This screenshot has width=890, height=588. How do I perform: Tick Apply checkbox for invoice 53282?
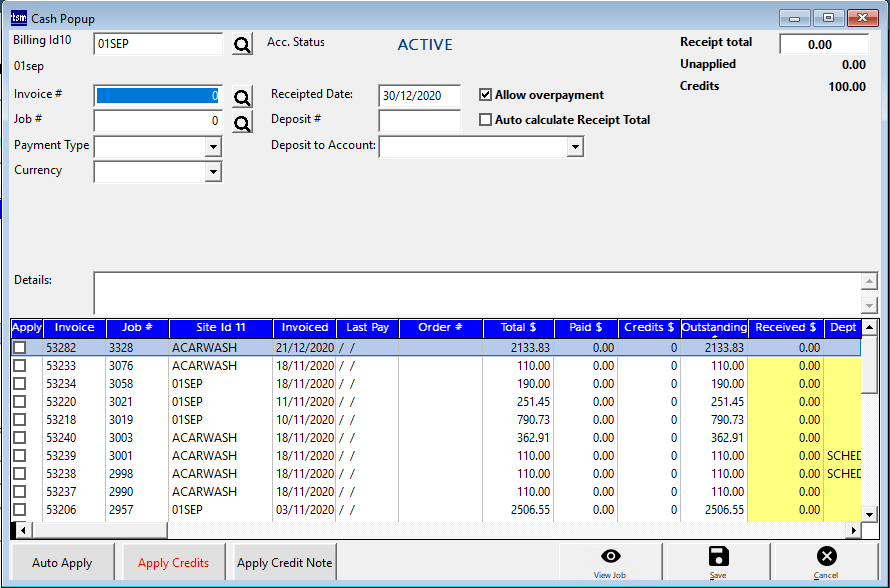(20, 348)
